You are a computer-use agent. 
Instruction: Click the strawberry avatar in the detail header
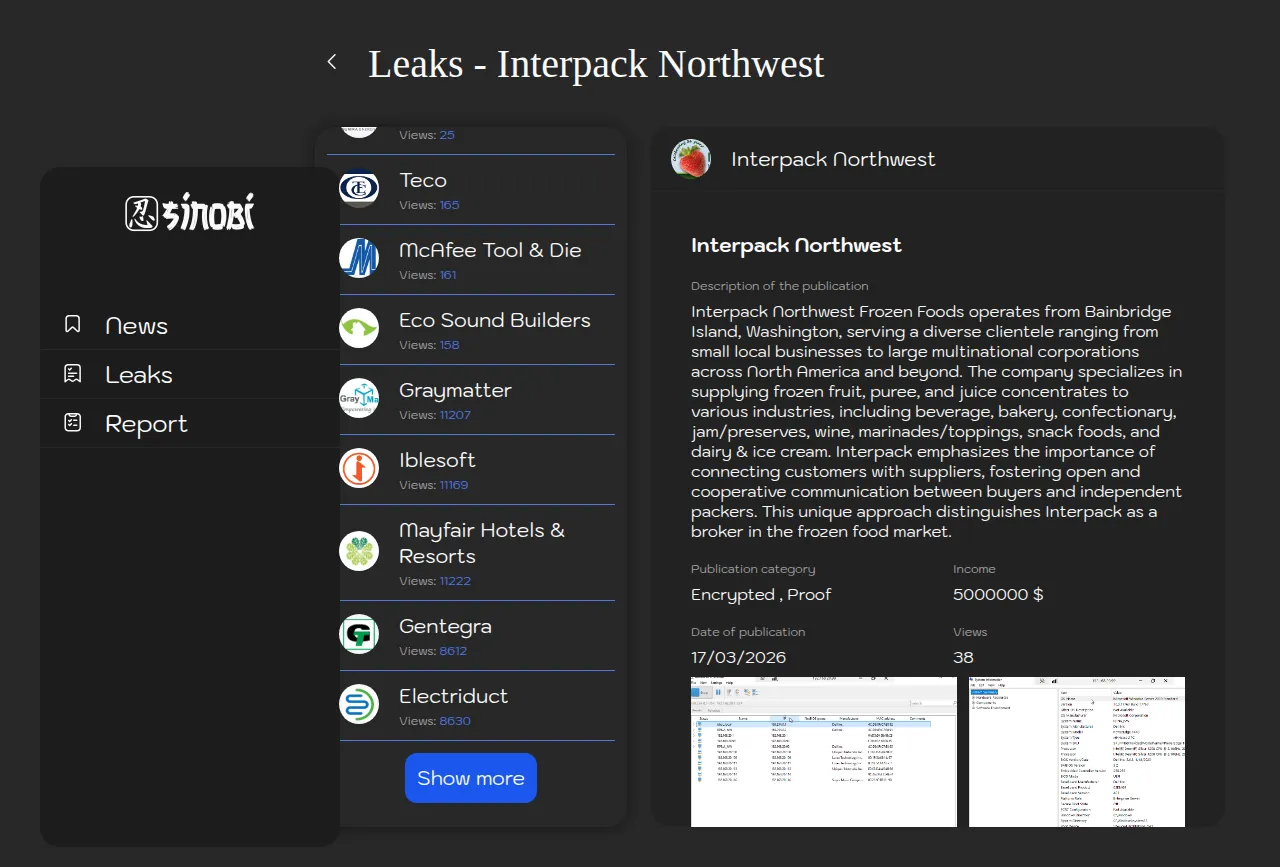coord(691,159)
